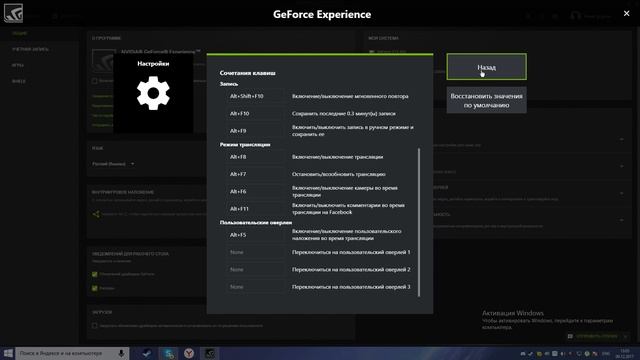Viewport: 640px width, 360px height.
Task: Toggle GeForce driver update notification checkbox
Action: [x=95, y=274]
